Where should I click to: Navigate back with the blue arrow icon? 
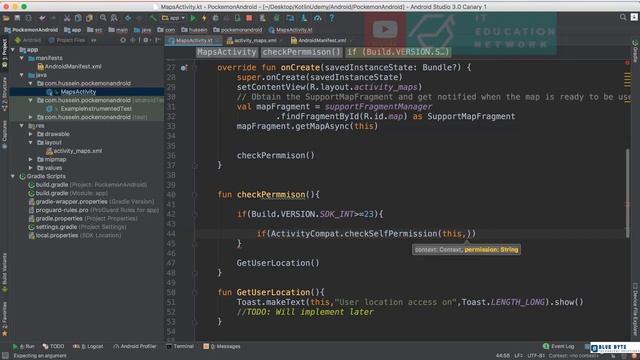128,18
